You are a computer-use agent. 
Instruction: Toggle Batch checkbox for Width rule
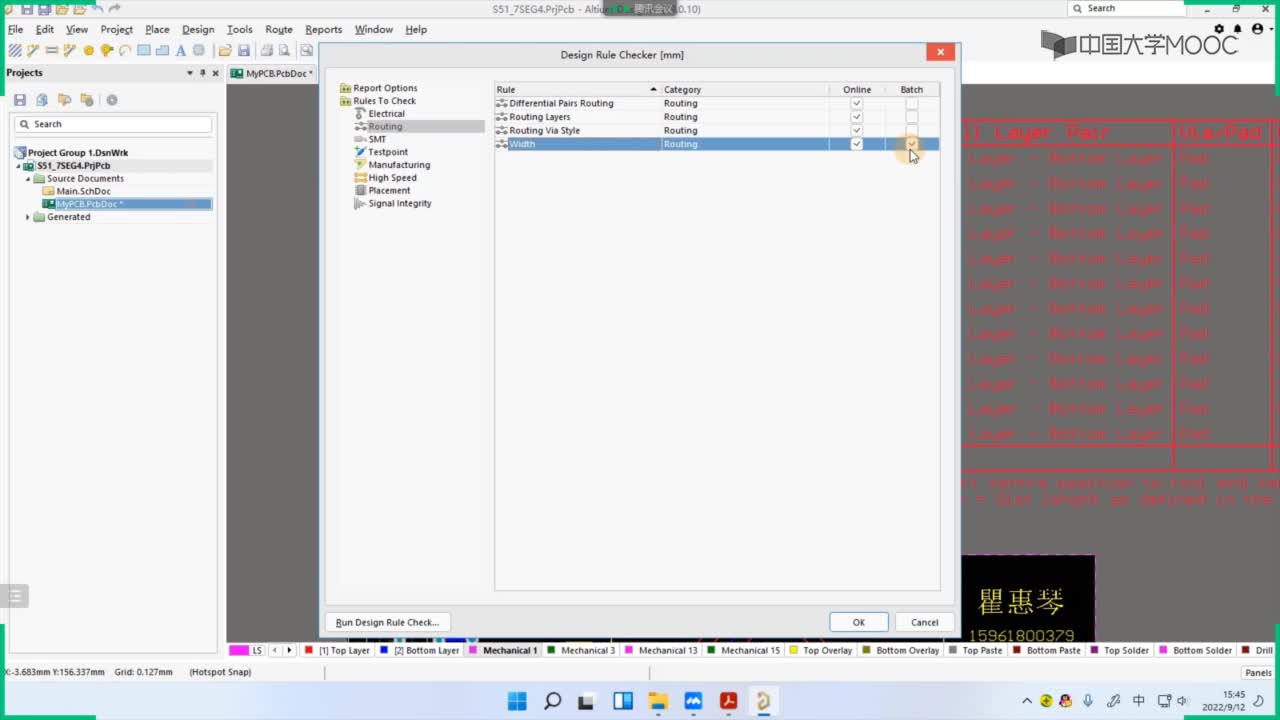pyautogui.click(x=912, y=144)
